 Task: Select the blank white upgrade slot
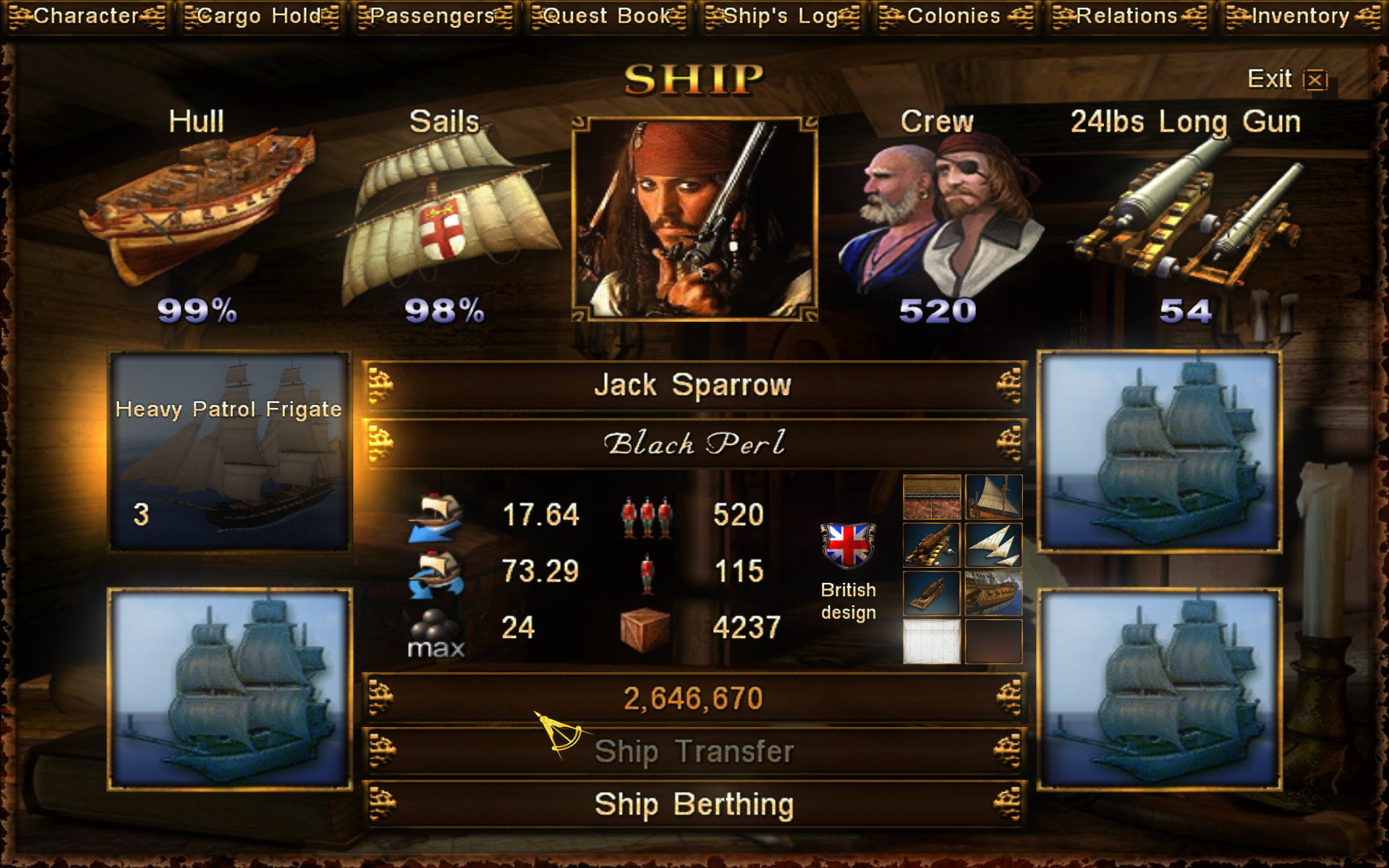pos(932,642)
